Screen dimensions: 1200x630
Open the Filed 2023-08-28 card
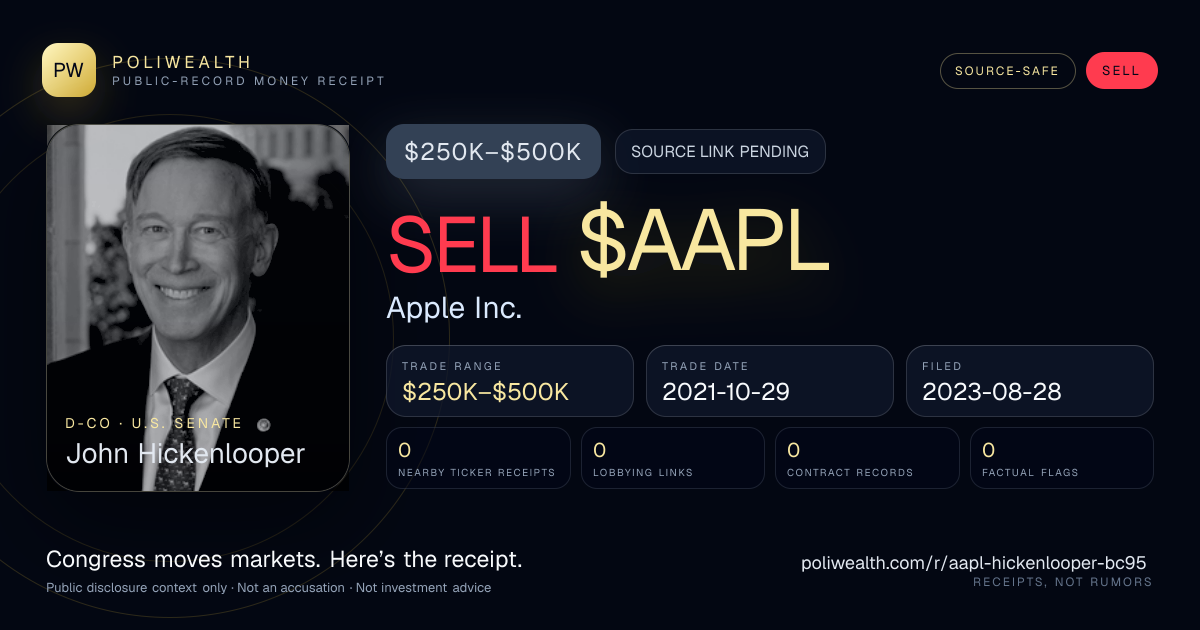[1030, 381]
